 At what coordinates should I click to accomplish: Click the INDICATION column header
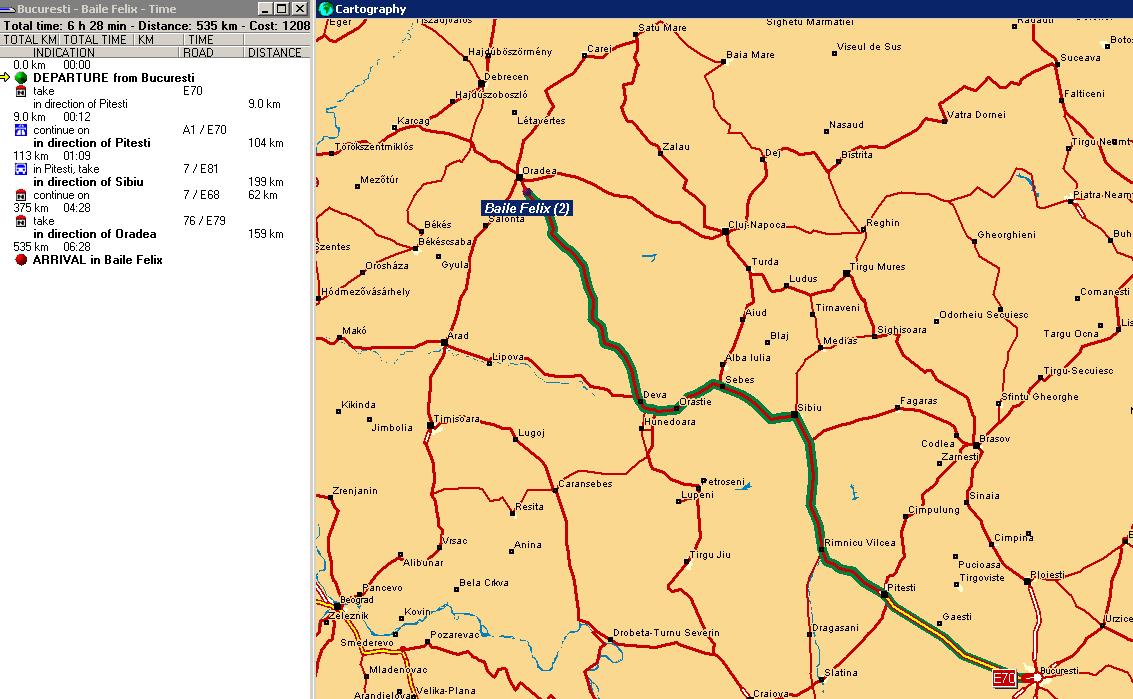coord(64,53)
